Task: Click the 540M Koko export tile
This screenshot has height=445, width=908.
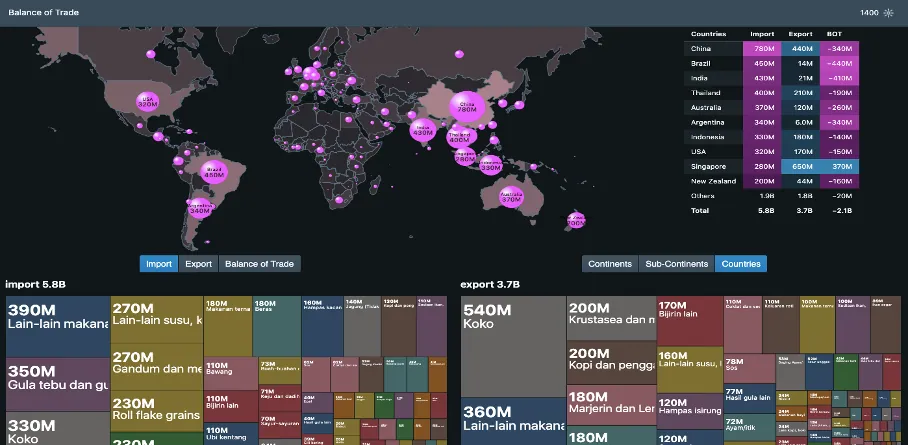Action: 513,346
